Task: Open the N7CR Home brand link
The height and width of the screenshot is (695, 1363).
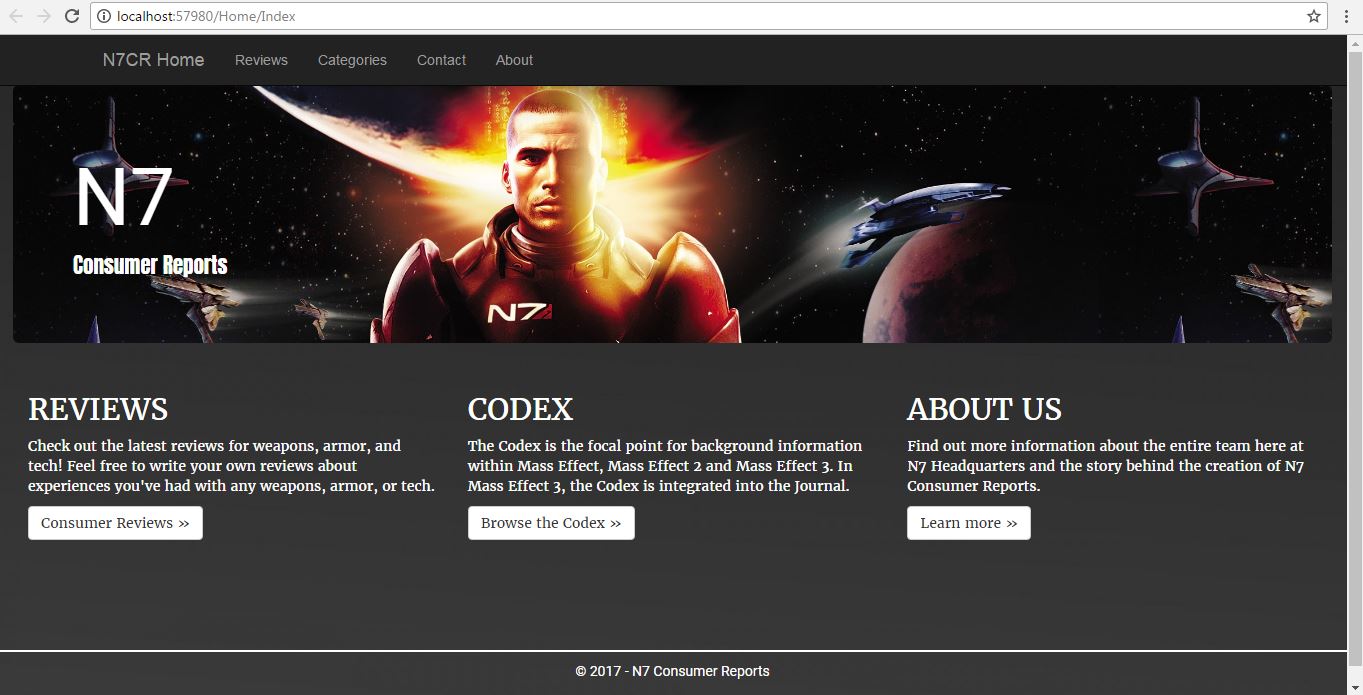Action: [x=153, y=60]
